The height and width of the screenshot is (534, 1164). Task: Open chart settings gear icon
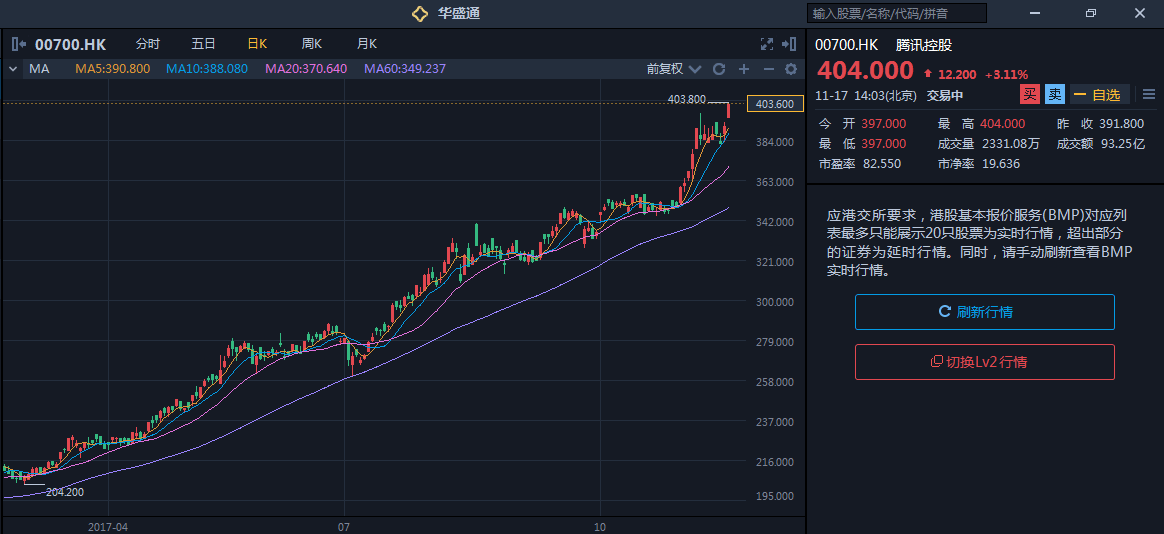pyautogui.click(x=791, y=69)
